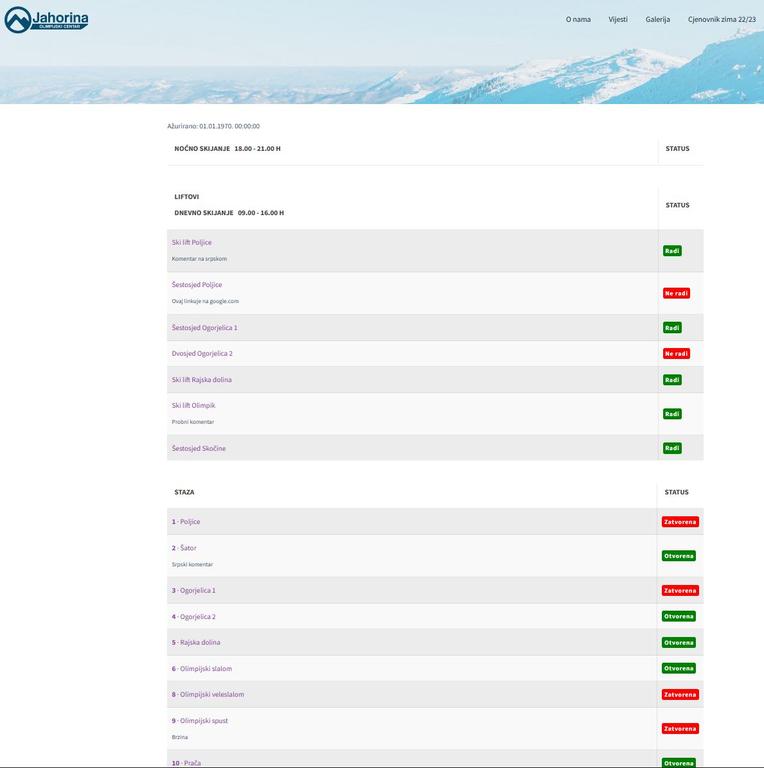Screen dimensions: 764x768
Task: Click the 9 - Olimpijski spust trail link
Action: 200,721
